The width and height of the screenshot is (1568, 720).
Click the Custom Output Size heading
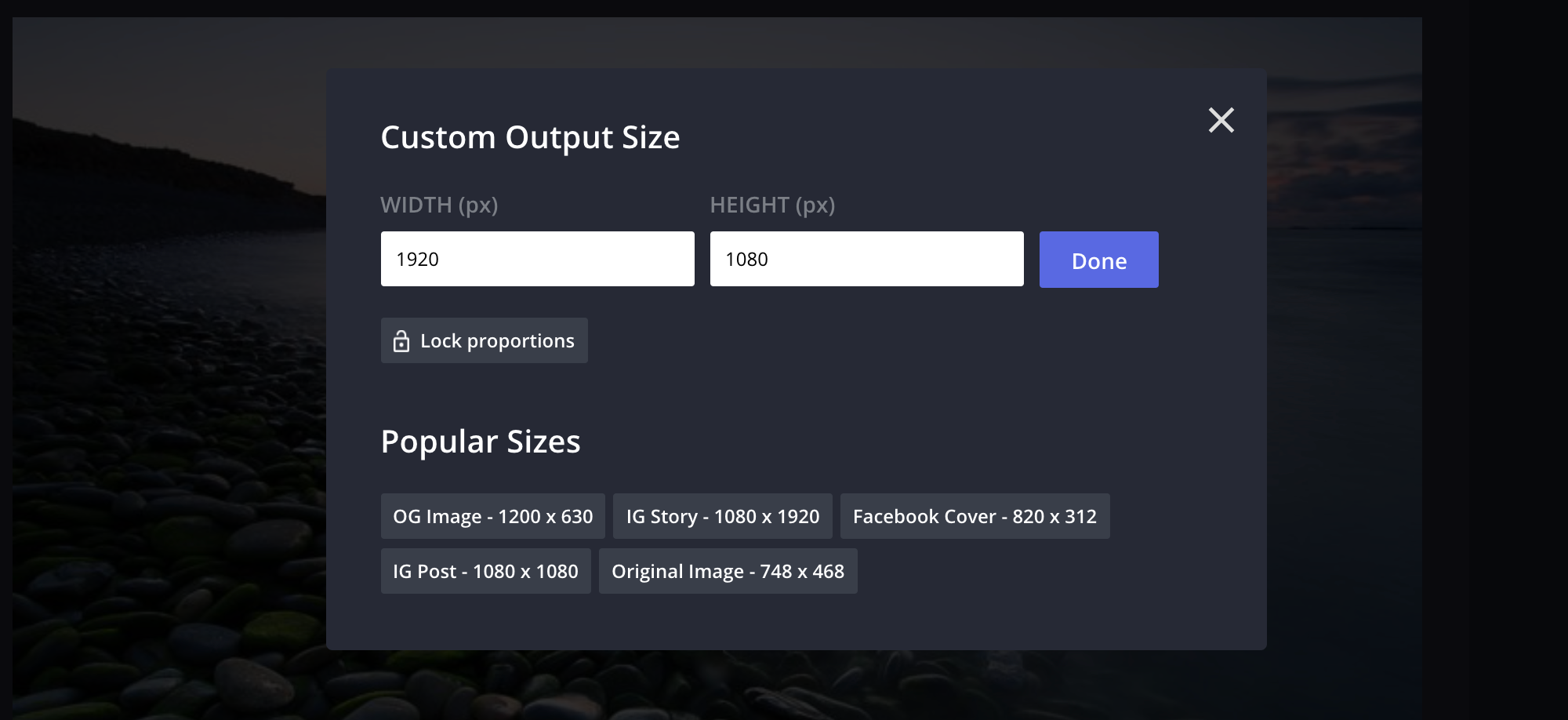(530, 137)
